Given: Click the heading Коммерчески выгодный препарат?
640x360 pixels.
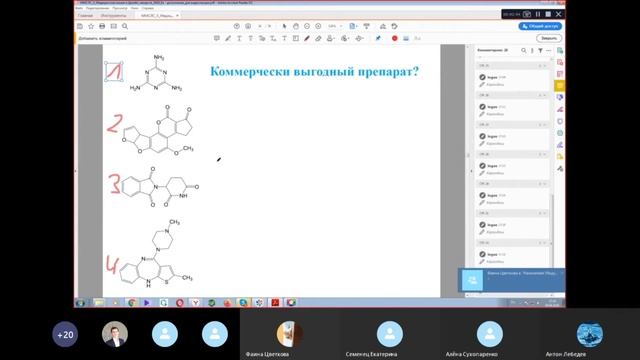Looking at the screenshot, I should [x=314, y=71].
